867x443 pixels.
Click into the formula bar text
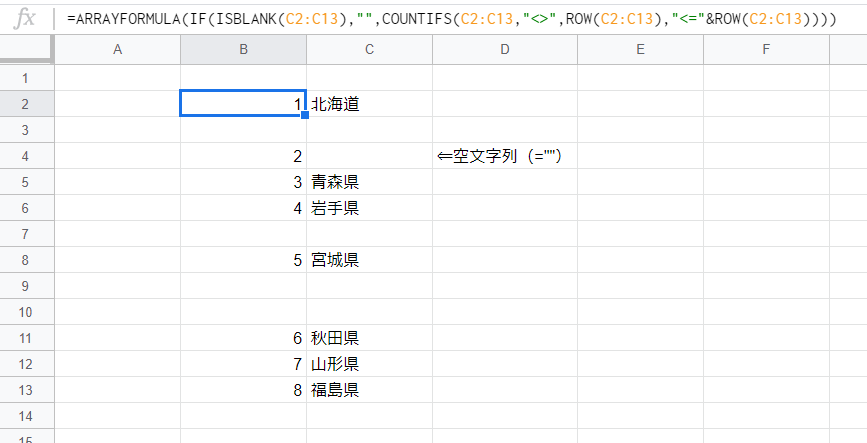(452, 19)
